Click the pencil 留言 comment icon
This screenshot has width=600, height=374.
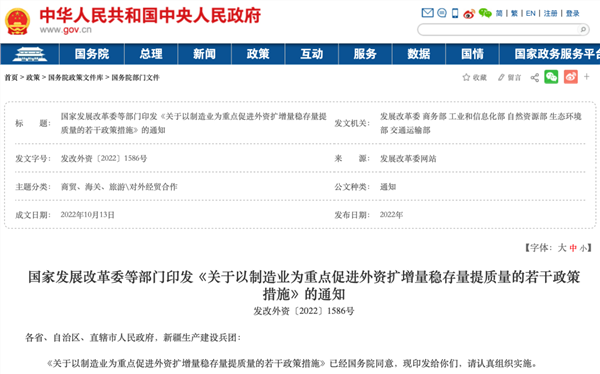coord(501,77)
